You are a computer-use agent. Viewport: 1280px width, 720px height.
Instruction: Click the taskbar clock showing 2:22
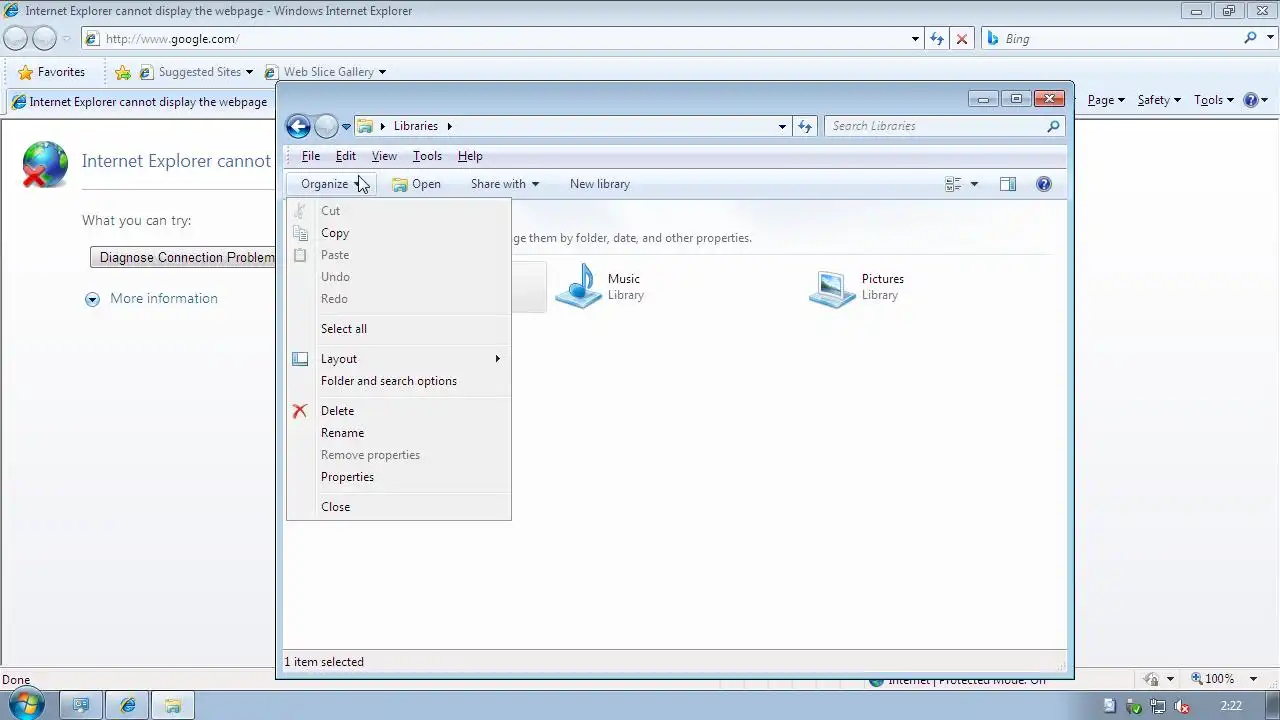(x=1231, y=705)
